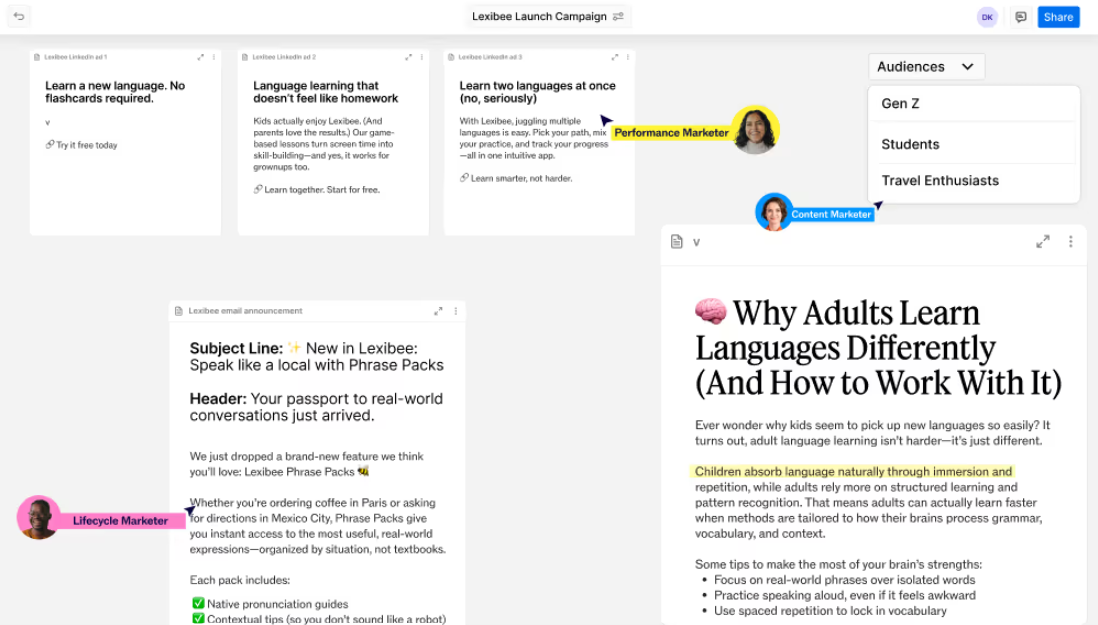Open more options for the article card
The height and width of the screenshot is (625, 1098).
click(x=1070, y=241)
